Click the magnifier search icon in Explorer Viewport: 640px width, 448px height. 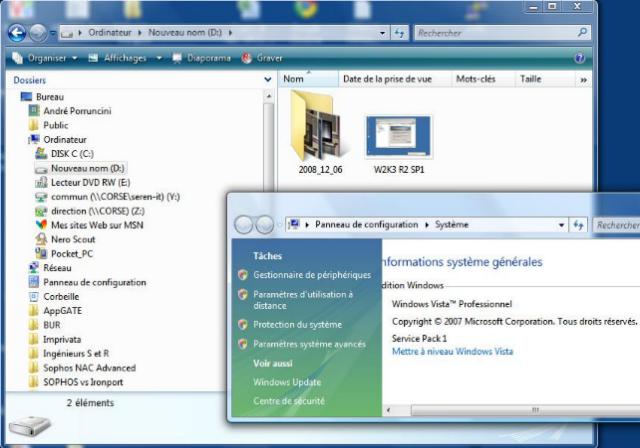583,32
